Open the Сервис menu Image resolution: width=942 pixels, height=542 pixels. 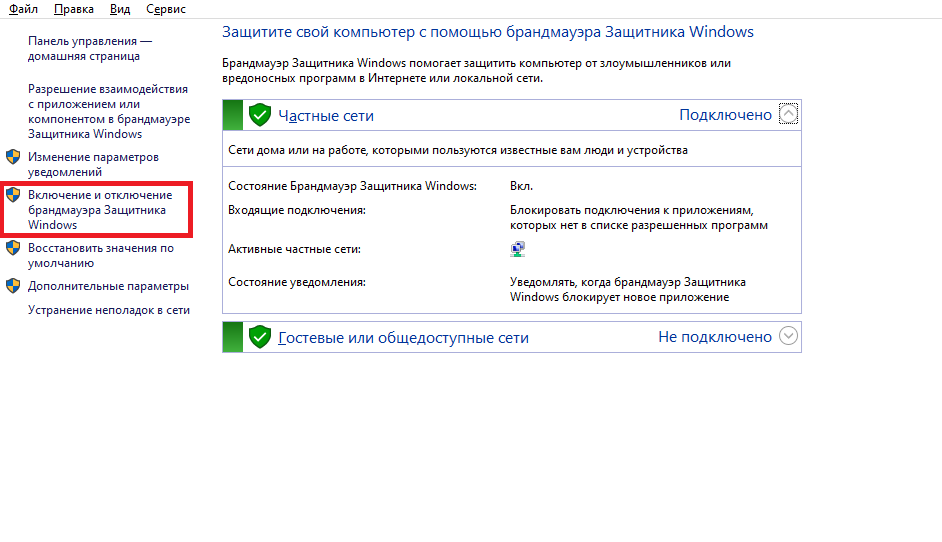tap(166, 9)
